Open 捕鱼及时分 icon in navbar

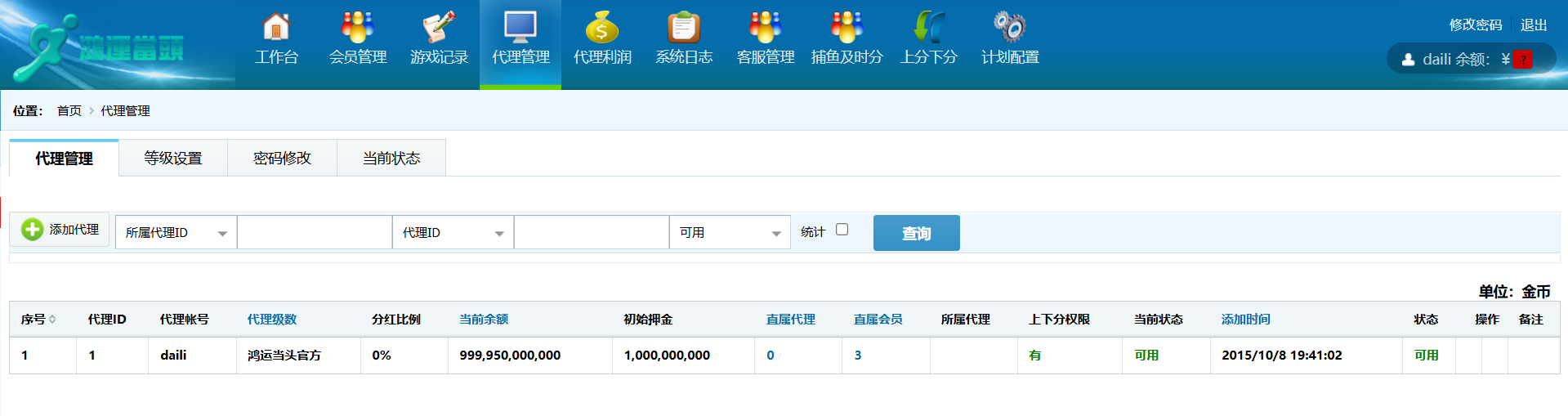click(x=847, y=29)
